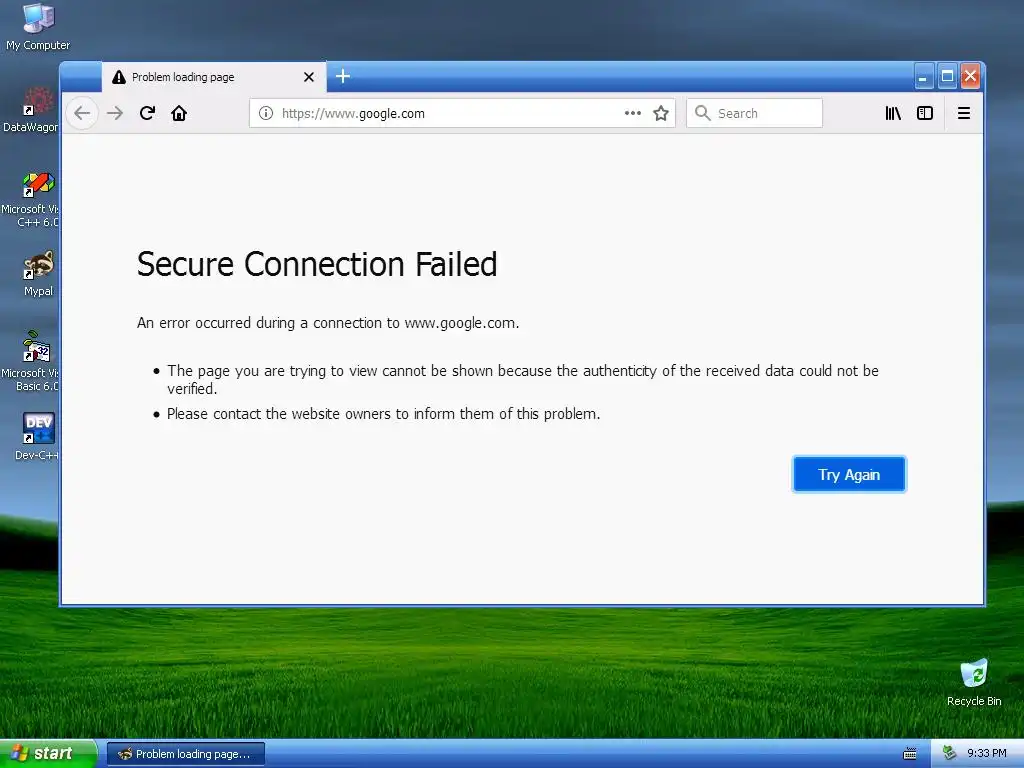Open the hamburger application menu

pyautogui.click(x=963, y=113)
